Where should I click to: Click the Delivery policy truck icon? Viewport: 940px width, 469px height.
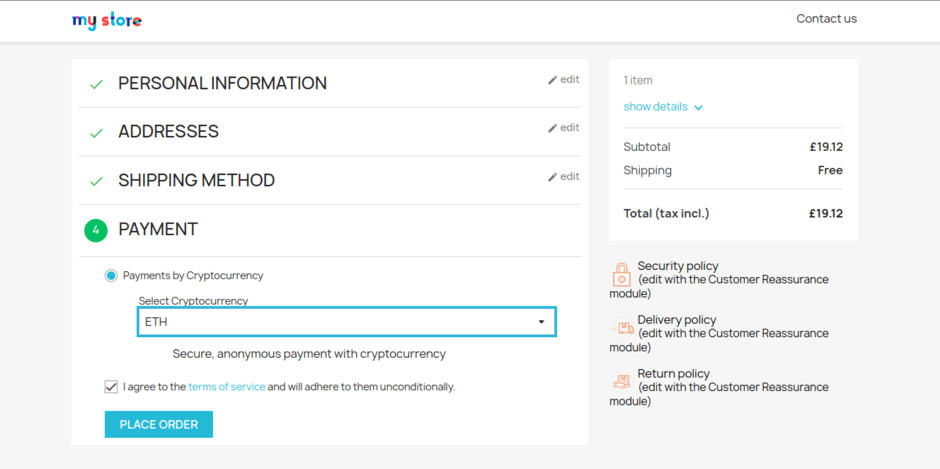(x=621, y=328)
